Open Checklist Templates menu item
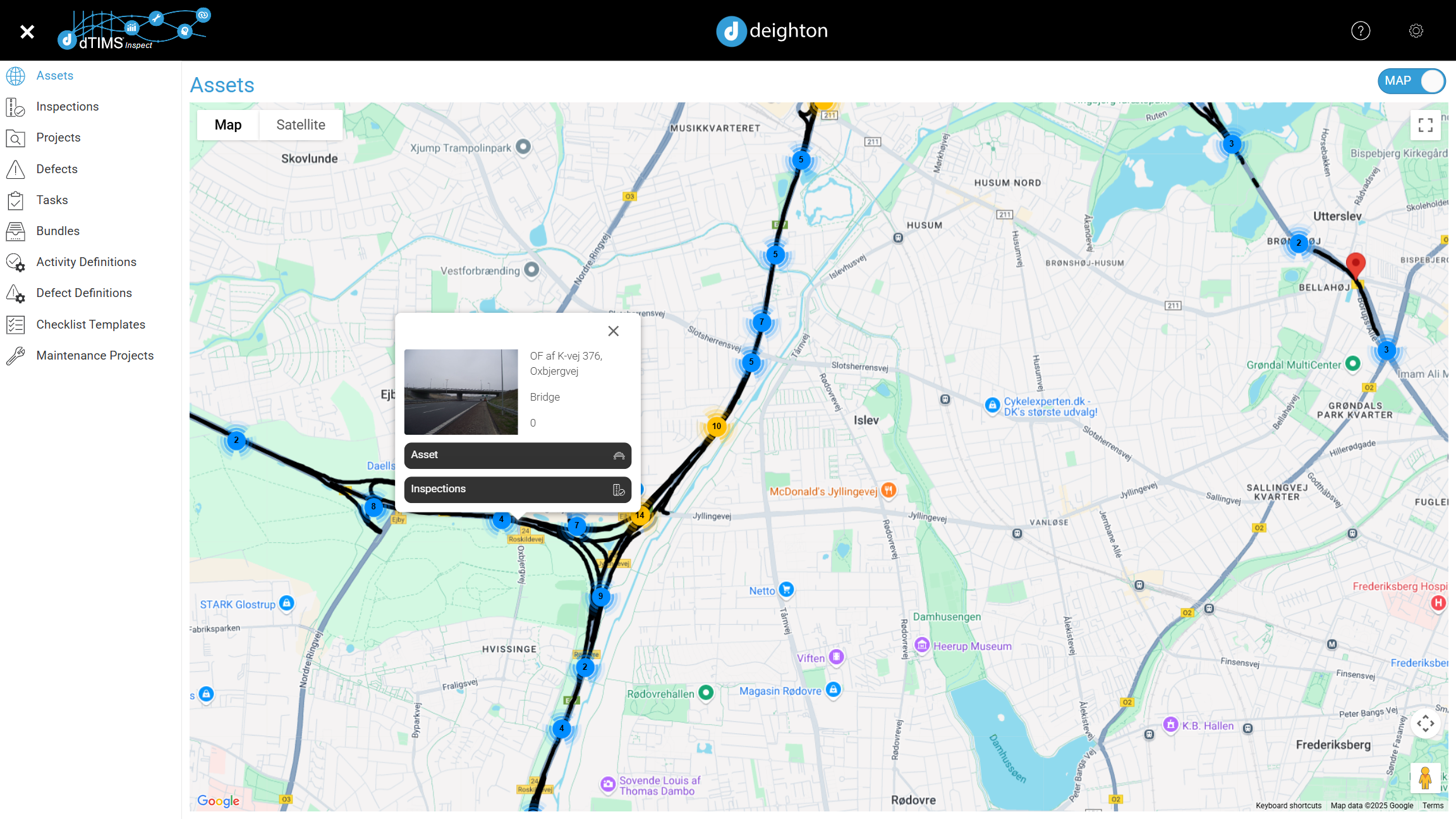The width and height of the screenshot is (1456, 819). pos(90,324)
